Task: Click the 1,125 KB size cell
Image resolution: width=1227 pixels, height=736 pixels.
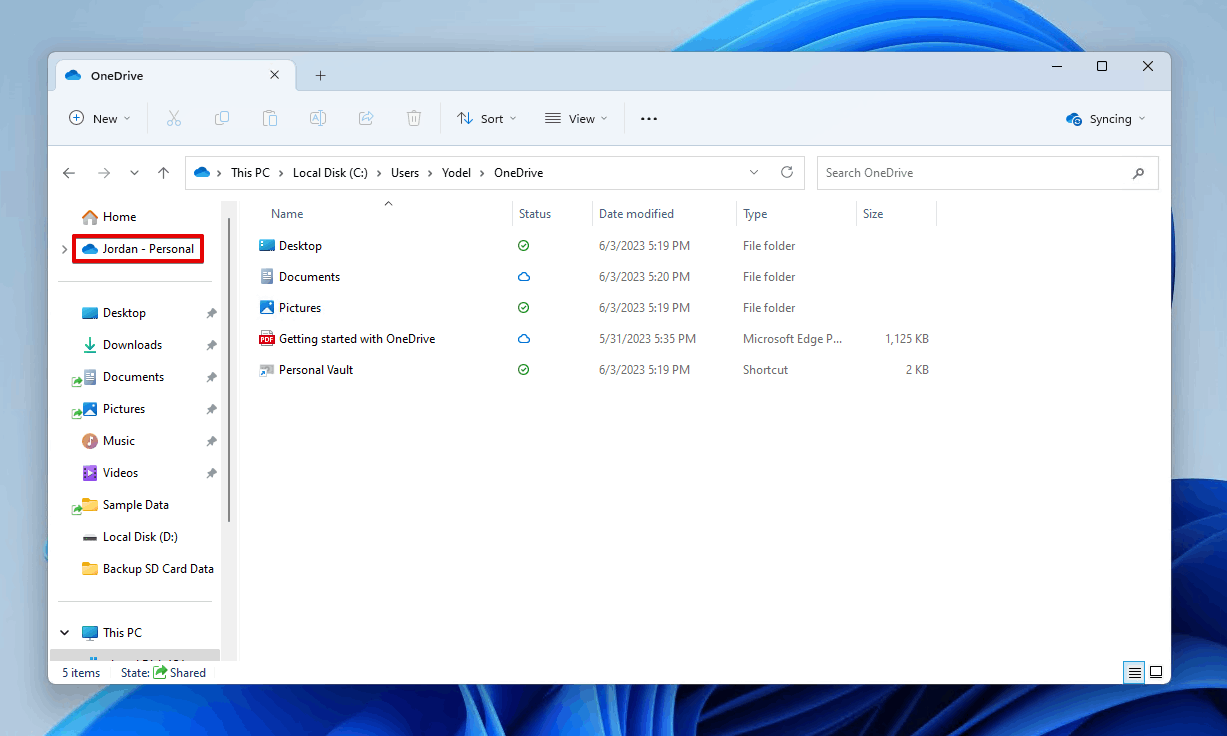Action: tap(907, 339)
